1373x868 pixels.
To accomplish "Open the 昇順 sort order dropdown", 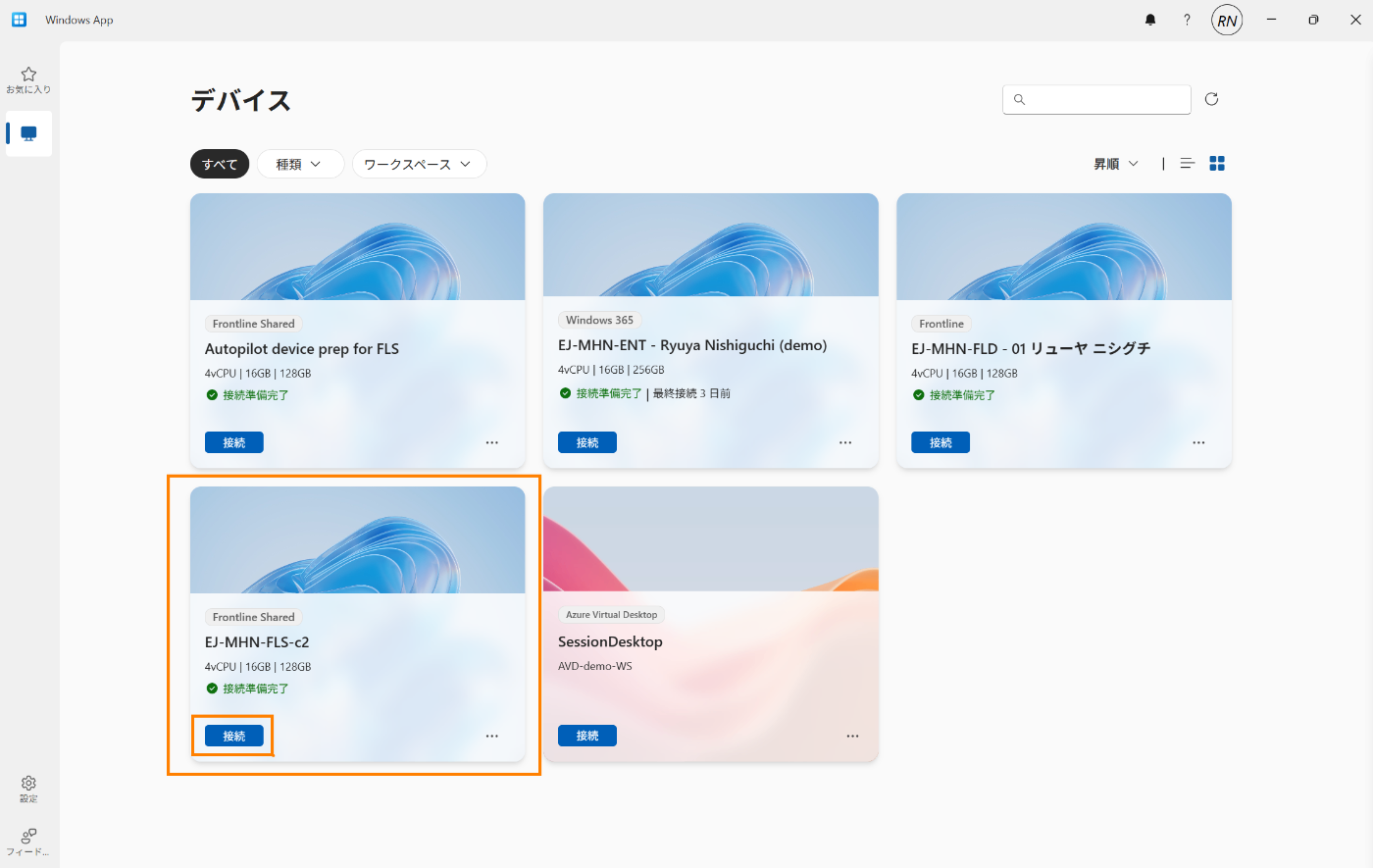I will pos(1116,164).
